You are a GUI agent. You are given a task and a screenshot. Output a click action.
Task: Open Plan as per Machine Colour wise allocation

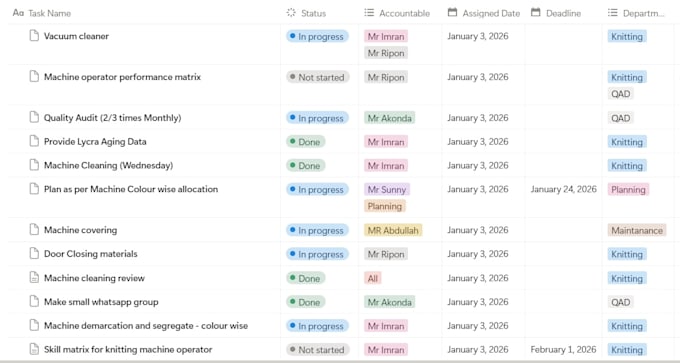coord(131,189)
